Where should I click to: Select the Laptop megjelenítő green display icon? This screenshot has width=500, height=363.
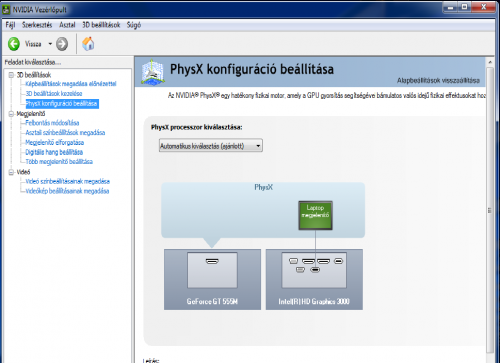(x=315, y=215)
